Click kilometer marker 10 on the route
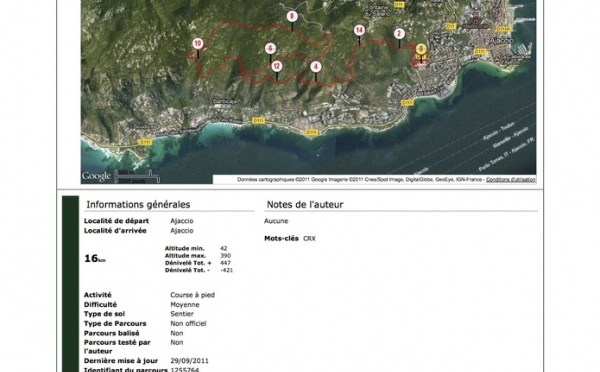600x372 pixels. [x=197, y=43]
